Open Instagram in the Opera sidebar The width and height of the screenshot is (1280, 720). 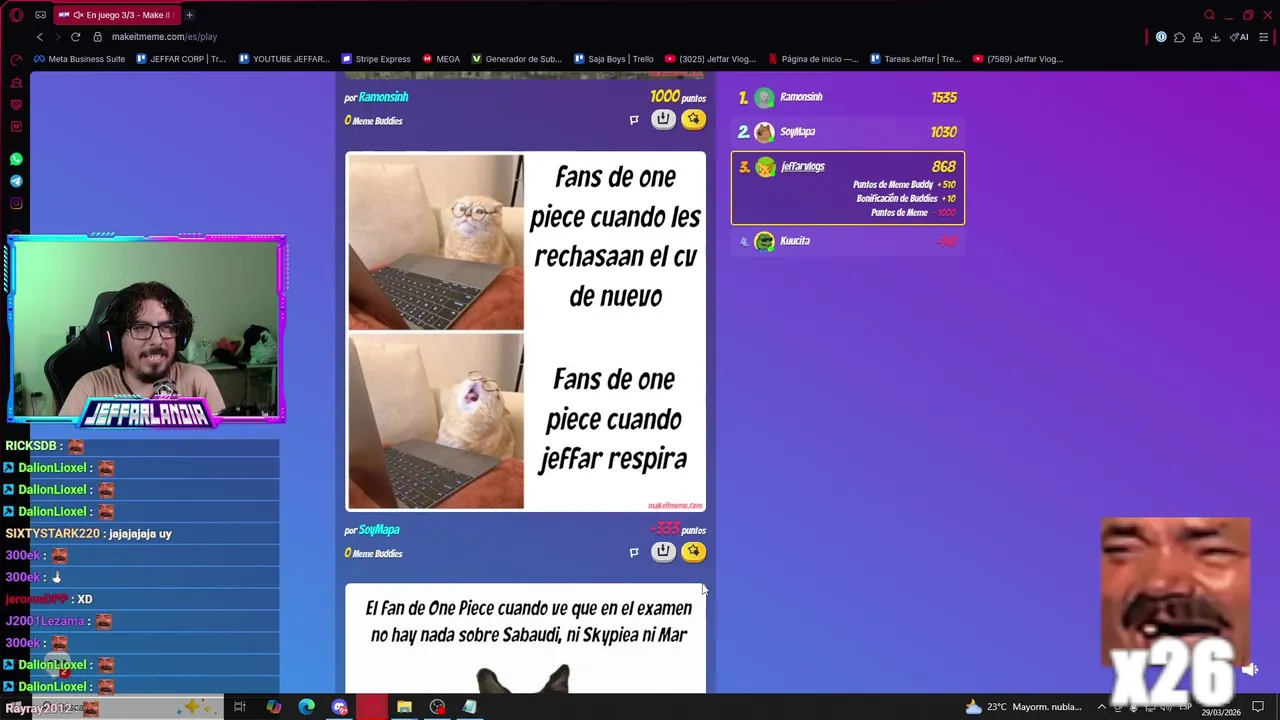click(x=16, y=203)
